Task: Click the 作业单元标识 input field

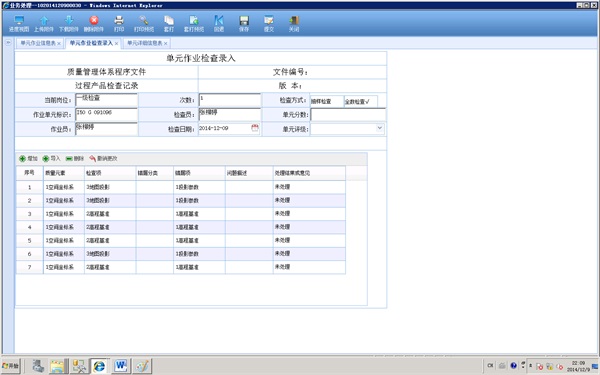Action: point(106,114)
